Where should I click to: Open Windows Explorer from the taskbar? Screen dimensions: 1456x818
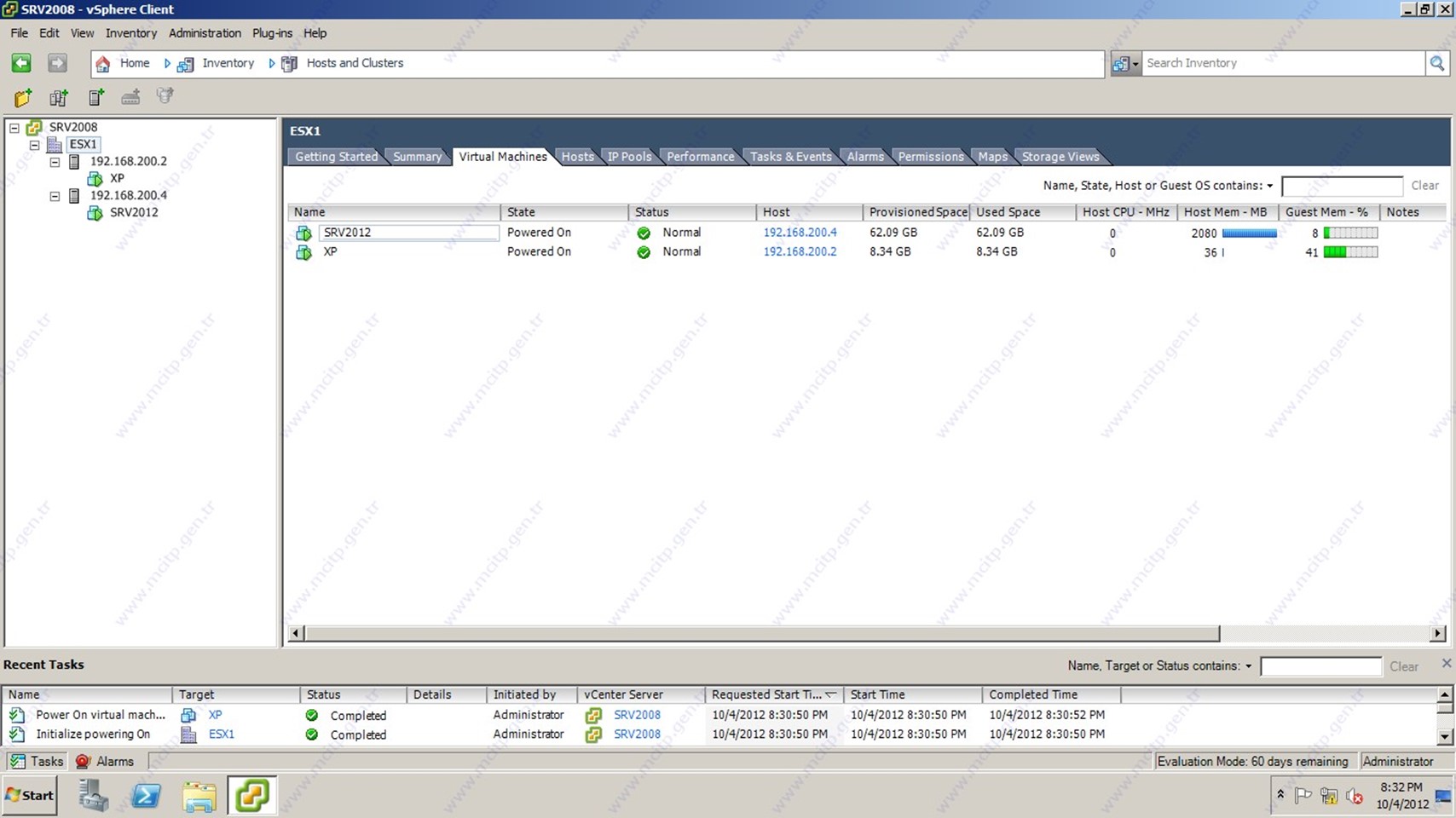coord(199,796)
